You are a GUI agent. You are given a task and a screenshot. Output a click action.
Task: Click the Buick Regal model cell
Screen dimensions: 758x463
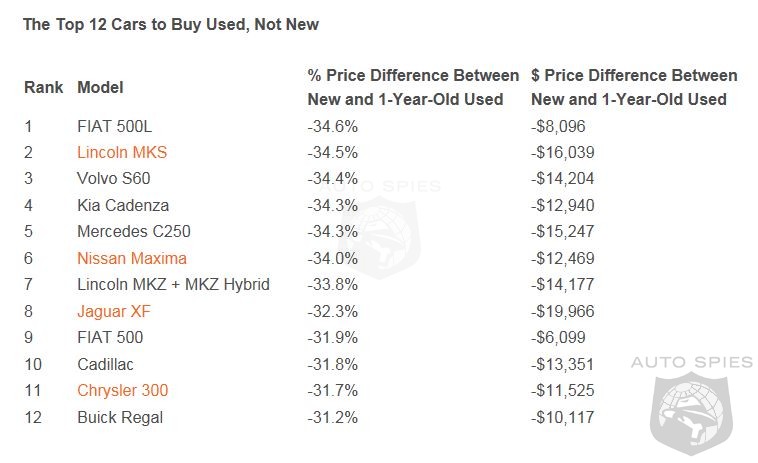(120, 417)
